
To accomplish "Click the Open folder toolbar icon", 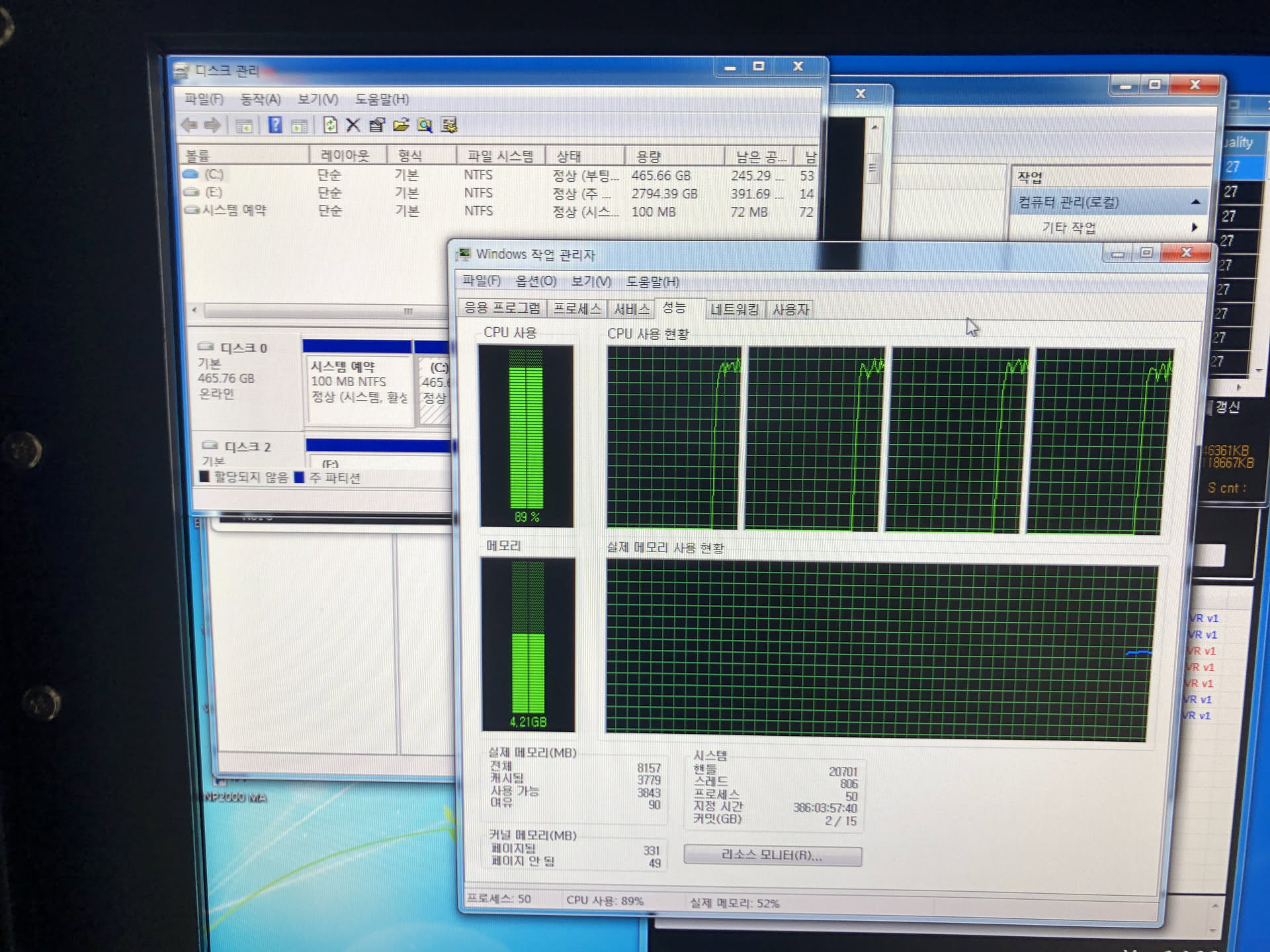I will pos(401,125).
